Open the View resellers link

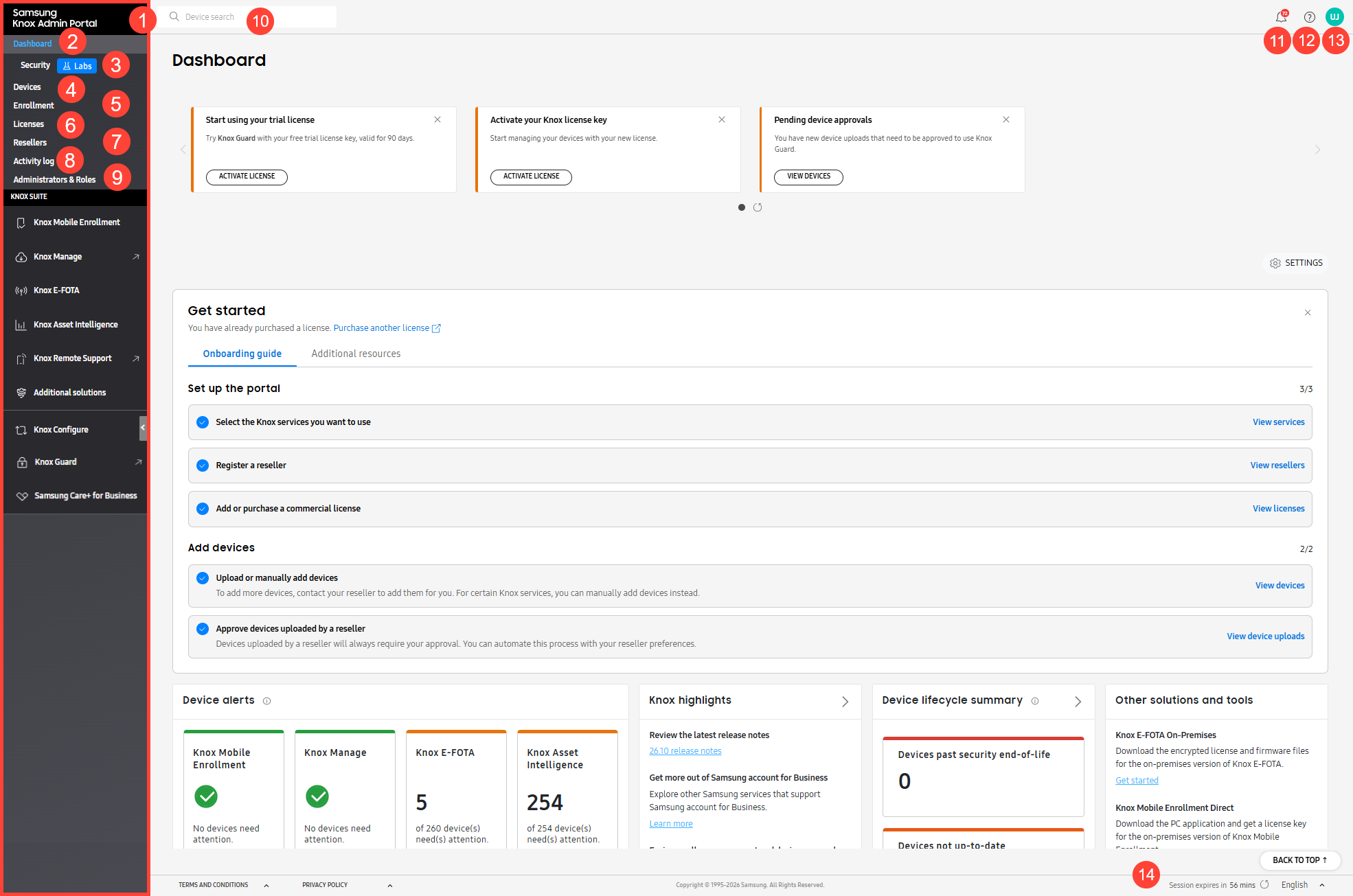coord(1277,466)
